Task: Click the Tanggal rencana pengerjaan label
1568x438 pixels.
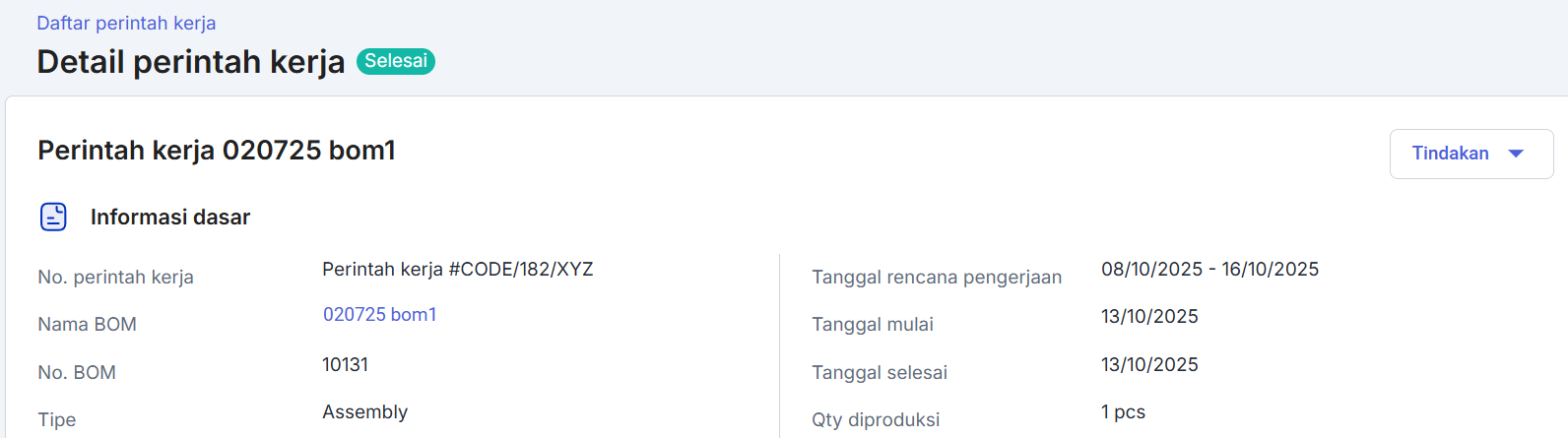Action: point(936,278)
